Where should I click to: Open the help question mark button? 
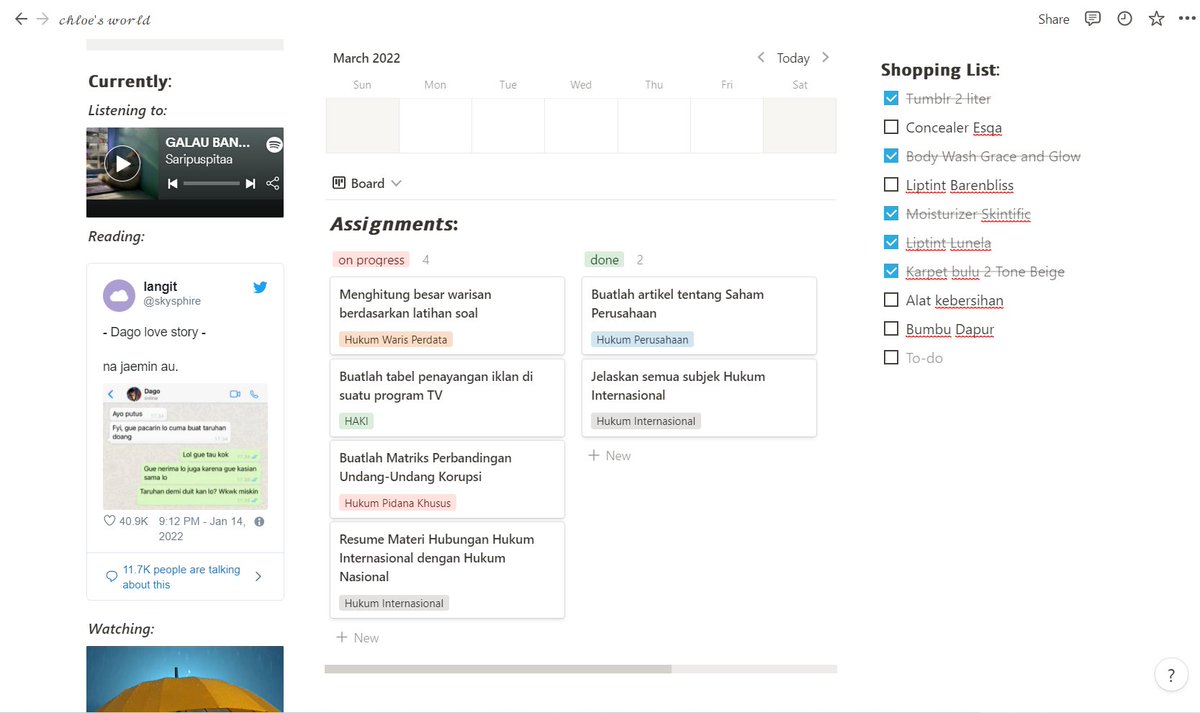click(x=1170, y=675)
